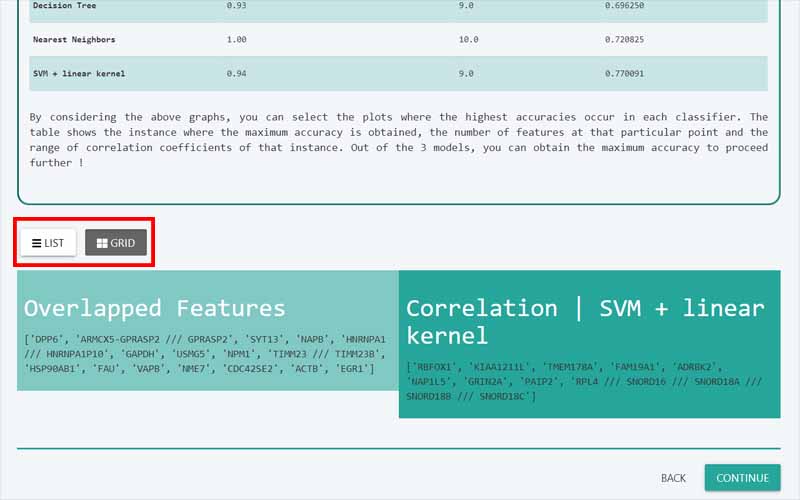This screenshot has width=800, height=500.
Task: Select the 1.00 accuracy value for Nearest Neighbors
Action: point(236,40)
